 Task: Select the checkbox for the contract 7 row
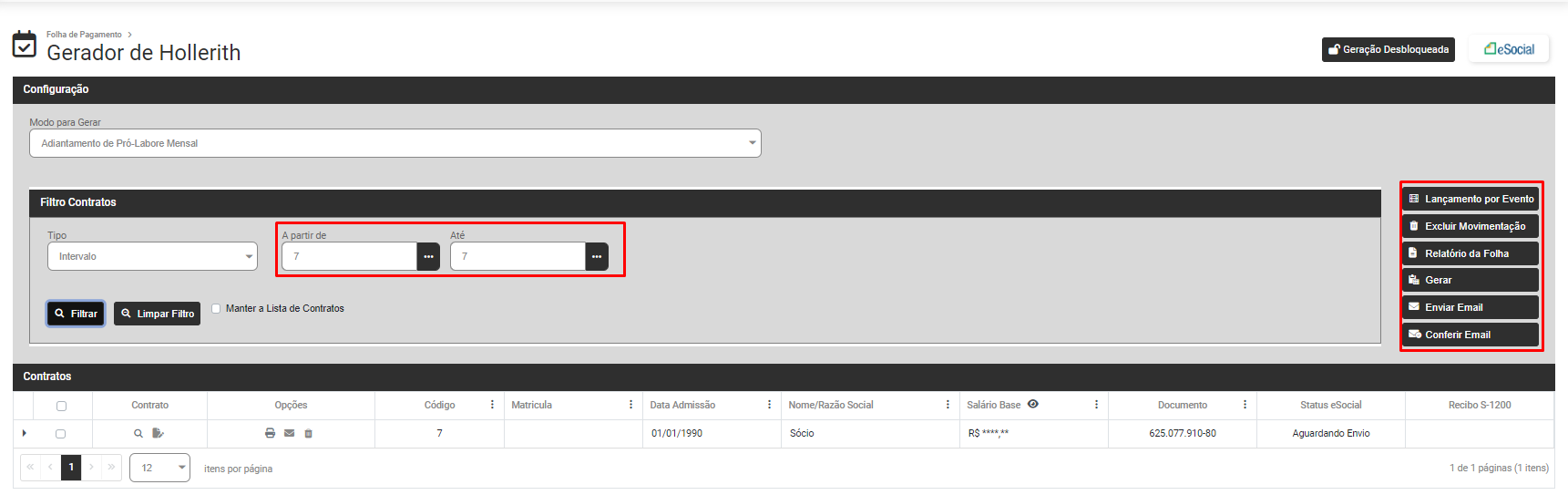click(x=61, y=434)
